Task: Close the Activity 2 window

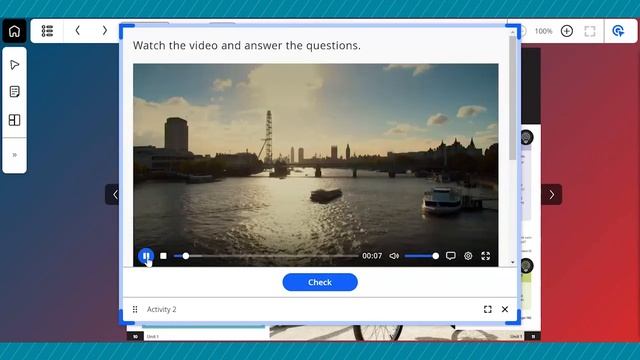Action: [x=505, y=309]
